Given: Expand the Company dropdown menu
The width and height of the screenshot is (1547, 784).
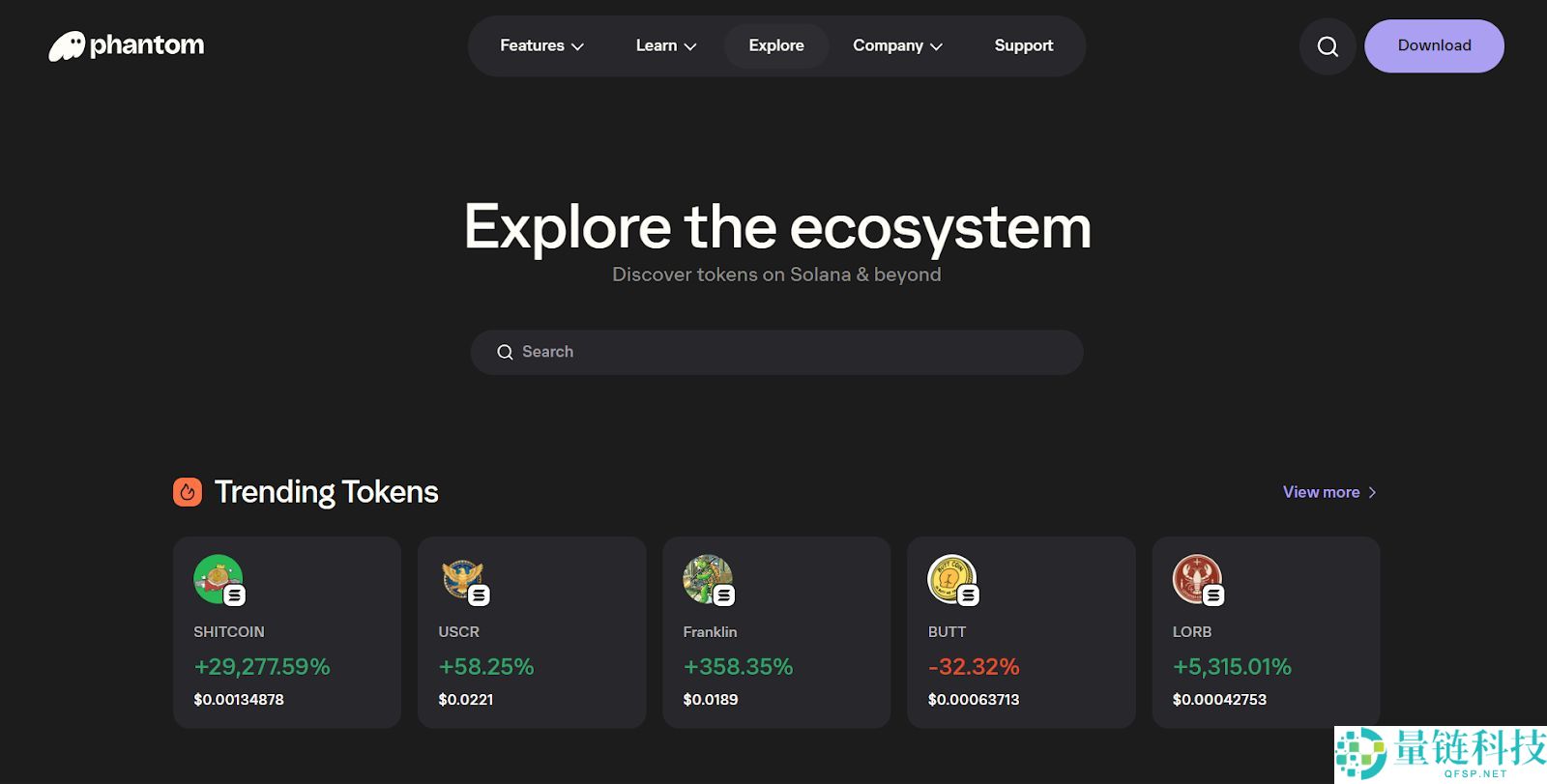Looking at the screenshot, I should [896, 45].
